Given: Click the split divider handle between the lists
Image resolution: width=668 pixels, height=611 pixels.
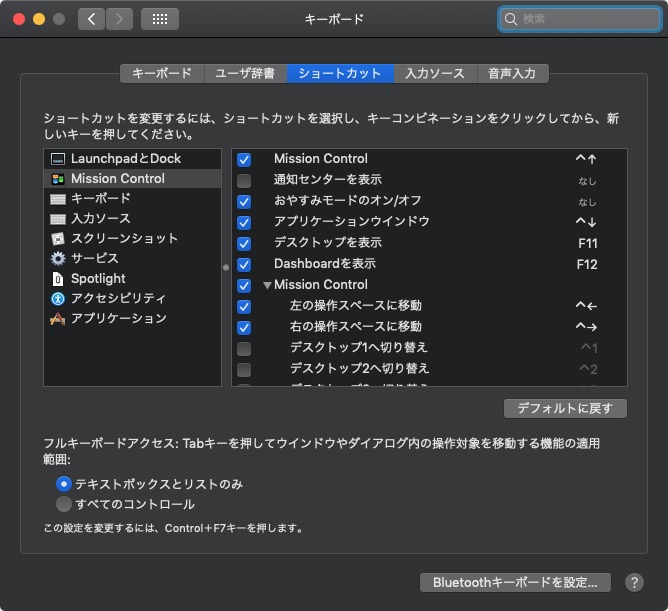Looking at the screenshot, I should [226, 268].
